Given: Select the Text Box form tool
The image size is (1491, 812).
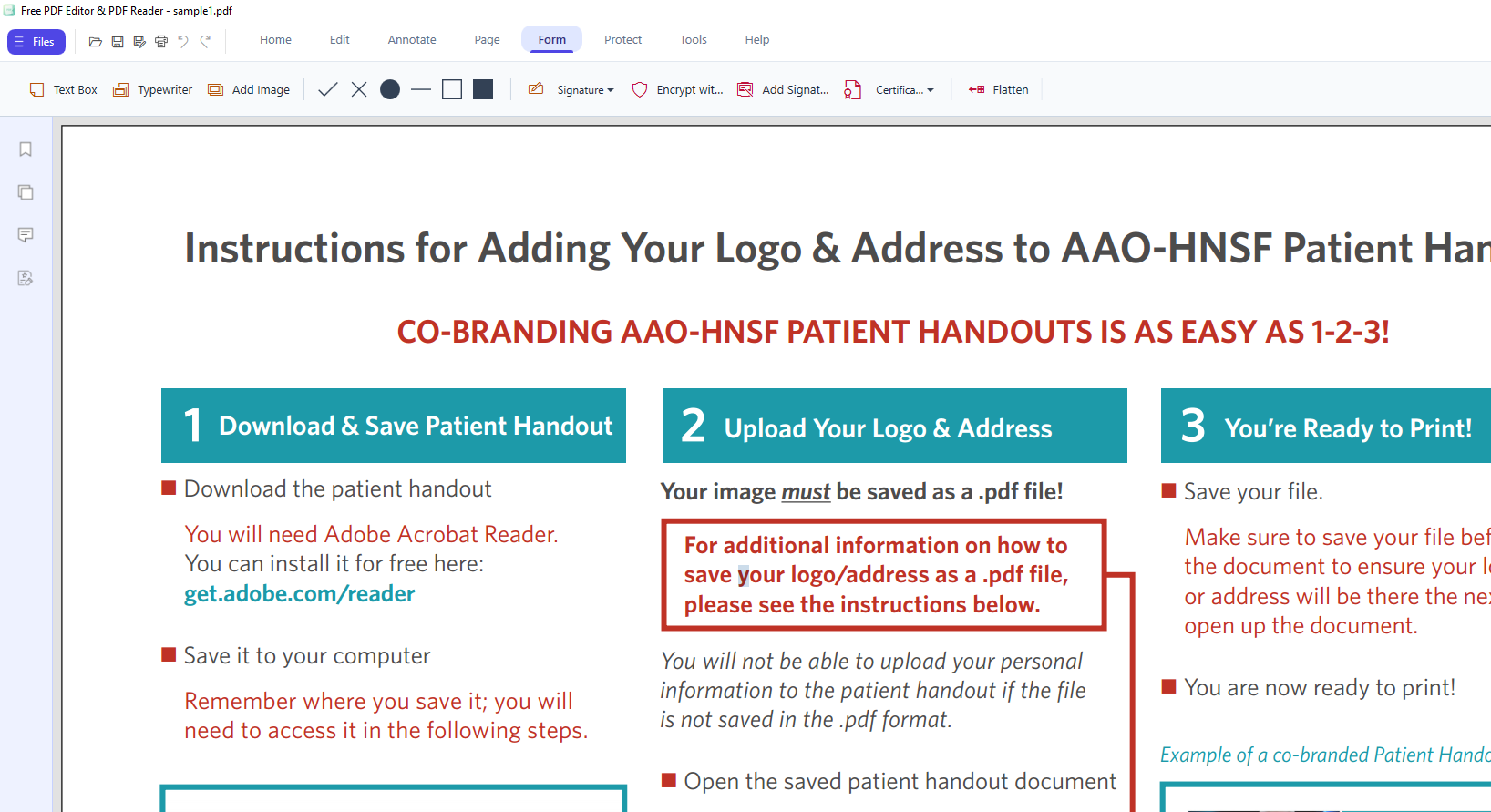Looking at the screenshot, I should click(x=63, y=89).
